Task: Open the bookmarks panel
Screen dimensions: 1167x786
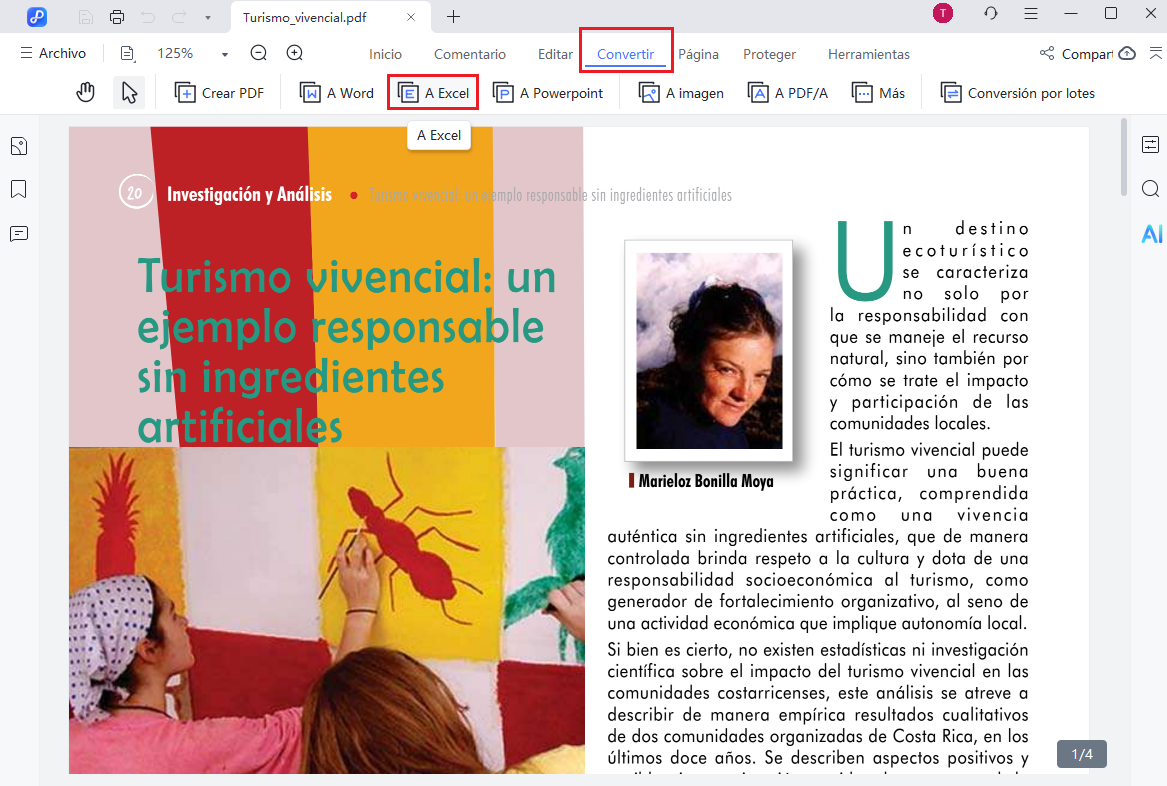Action: click(18, 190)
